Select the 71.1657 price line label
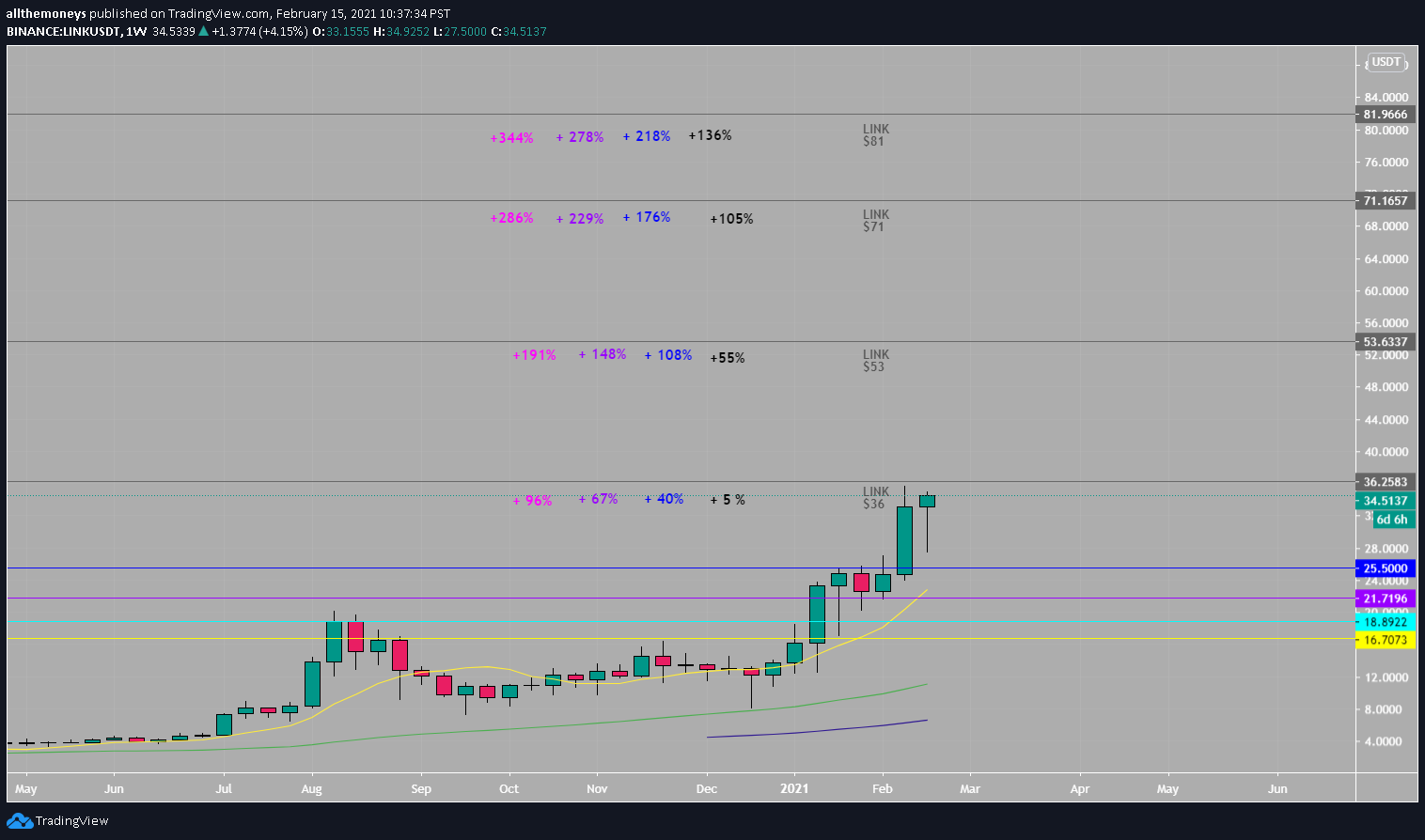 (x=1386, y=201)
